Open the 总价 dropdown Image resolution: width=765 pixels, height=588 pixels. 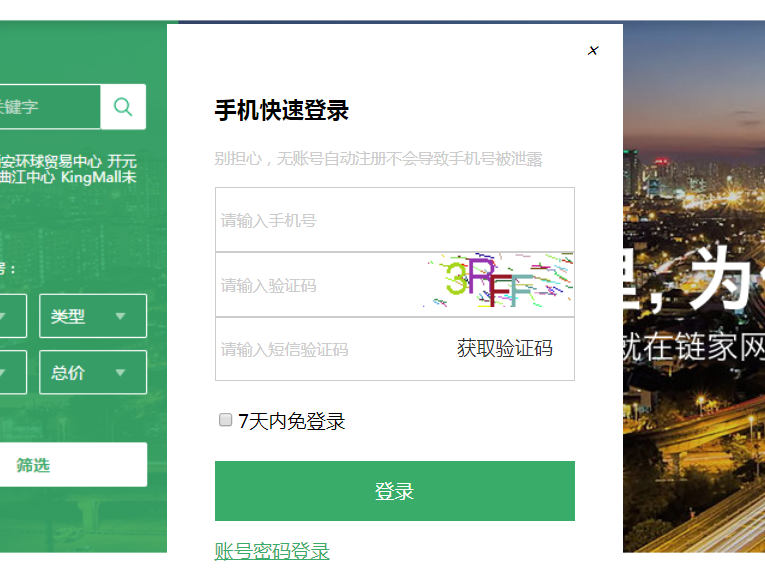[93, 372]
